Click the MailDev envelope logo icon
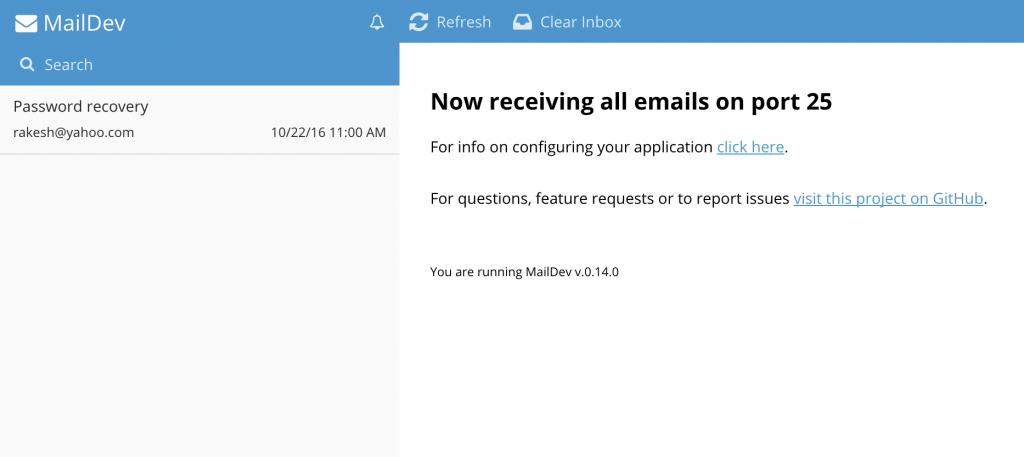The width and height of the screenshot is (1024, 457). (26, 22)
